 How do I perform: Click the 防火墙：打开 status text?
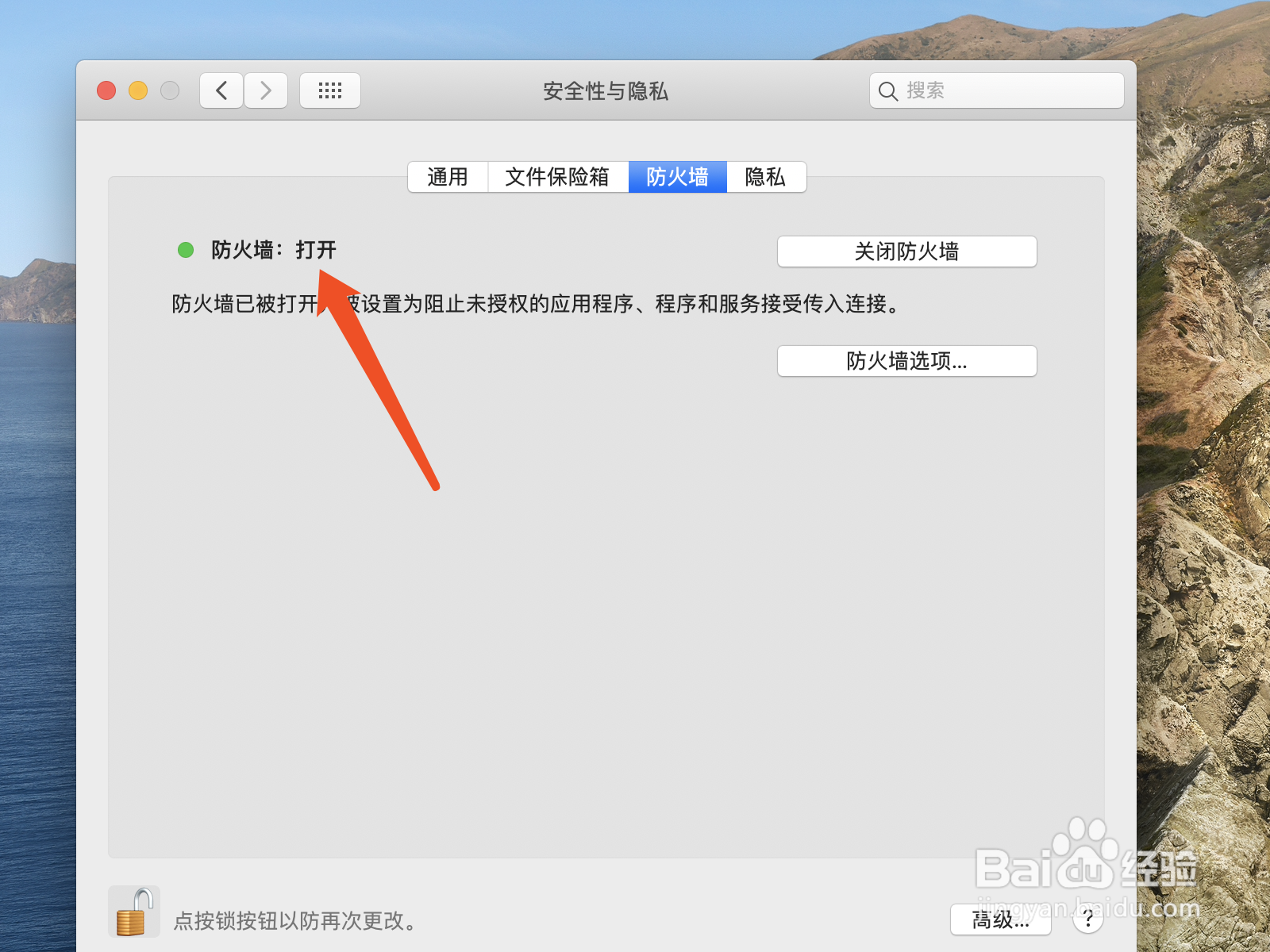tap(274, 250)
